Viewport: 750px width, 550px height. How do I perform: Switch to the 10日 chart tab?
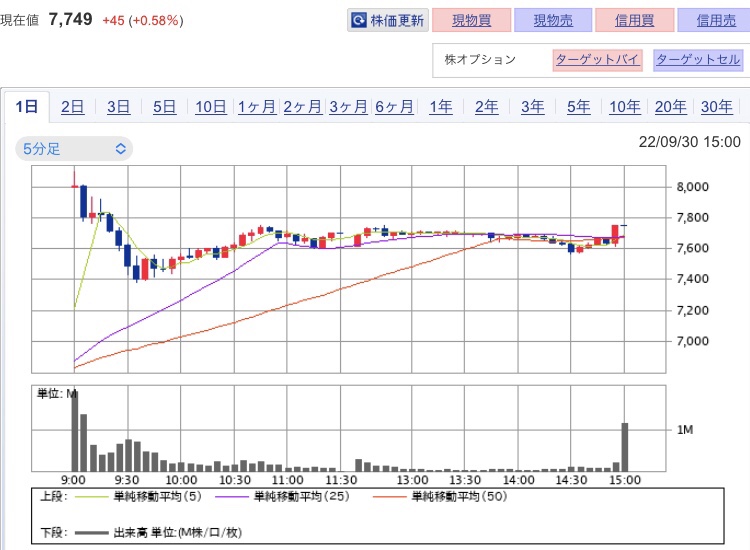point(210,106)
